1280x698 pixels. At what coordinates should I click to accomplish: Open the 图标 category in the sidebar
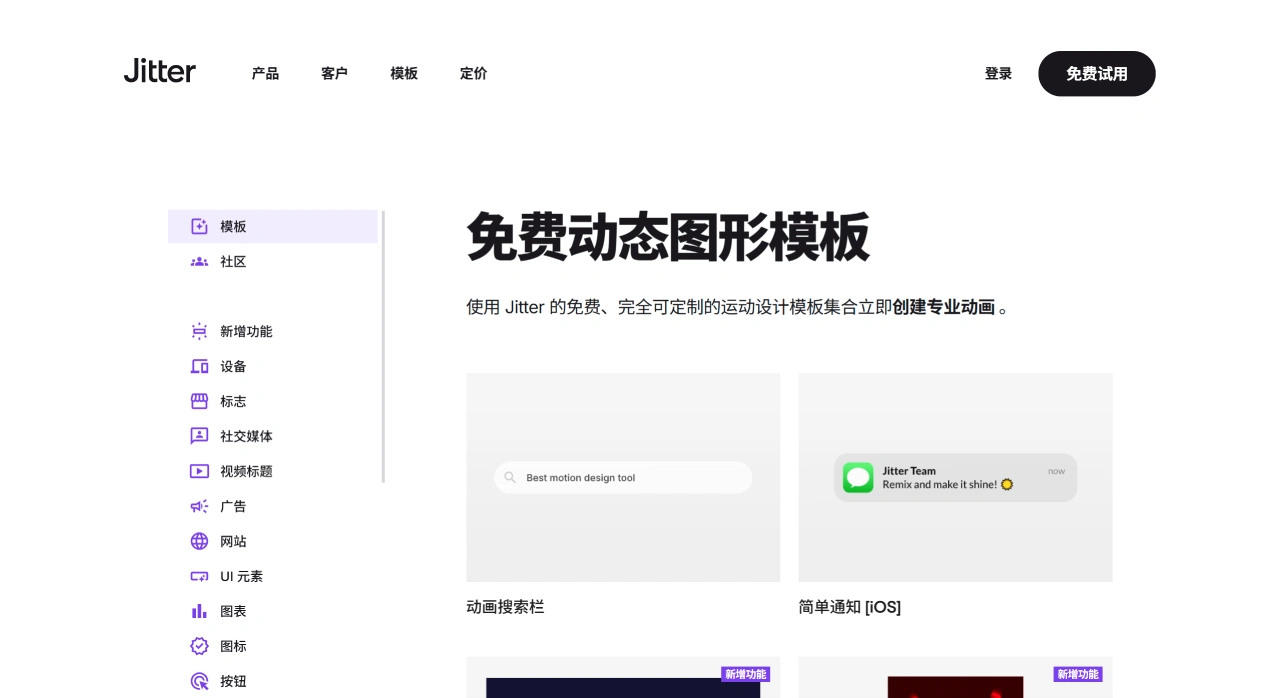coord(199,646)
